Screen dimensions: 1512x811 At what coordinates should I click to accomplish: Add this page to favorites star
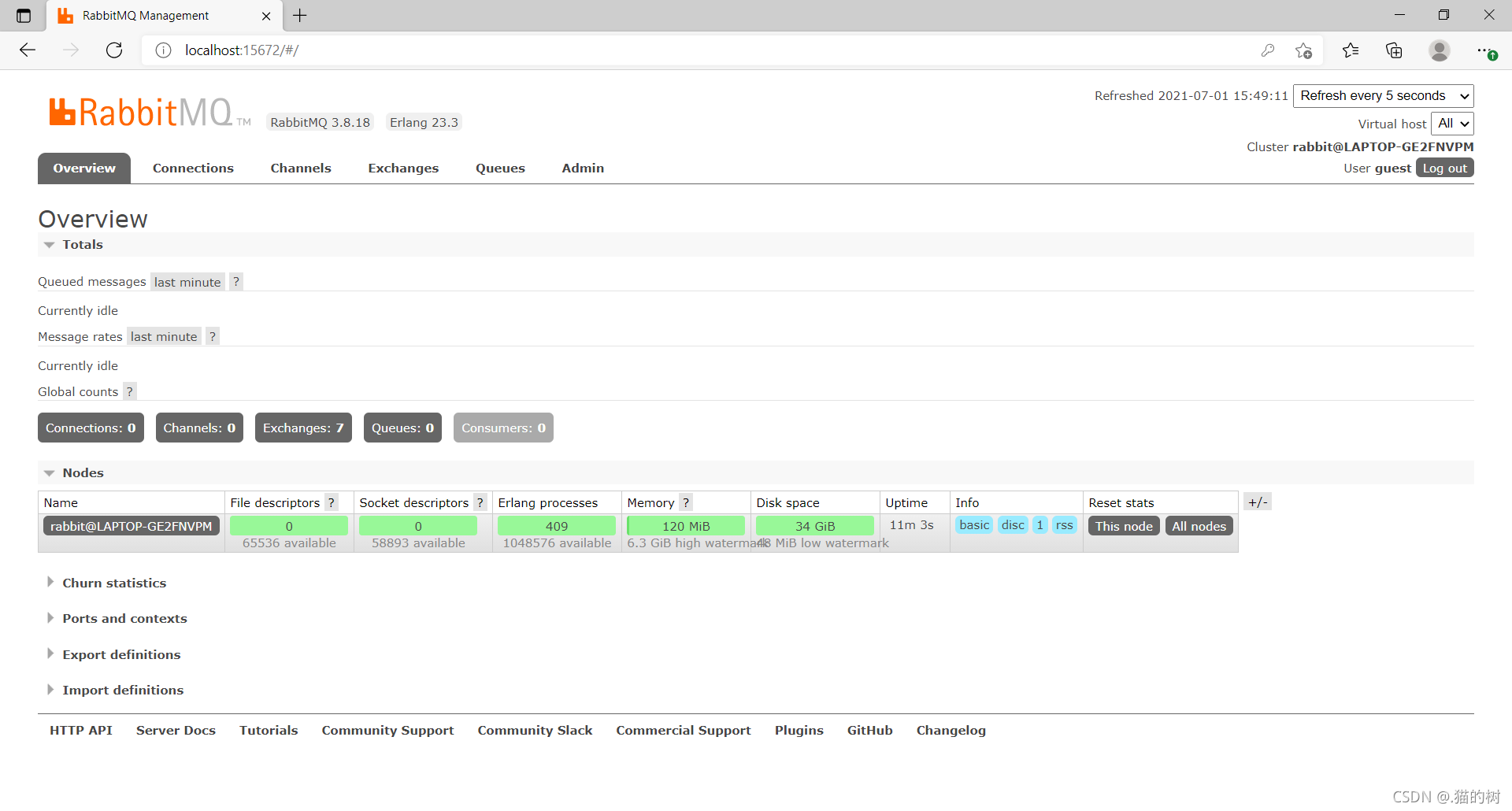[1303, 50]
